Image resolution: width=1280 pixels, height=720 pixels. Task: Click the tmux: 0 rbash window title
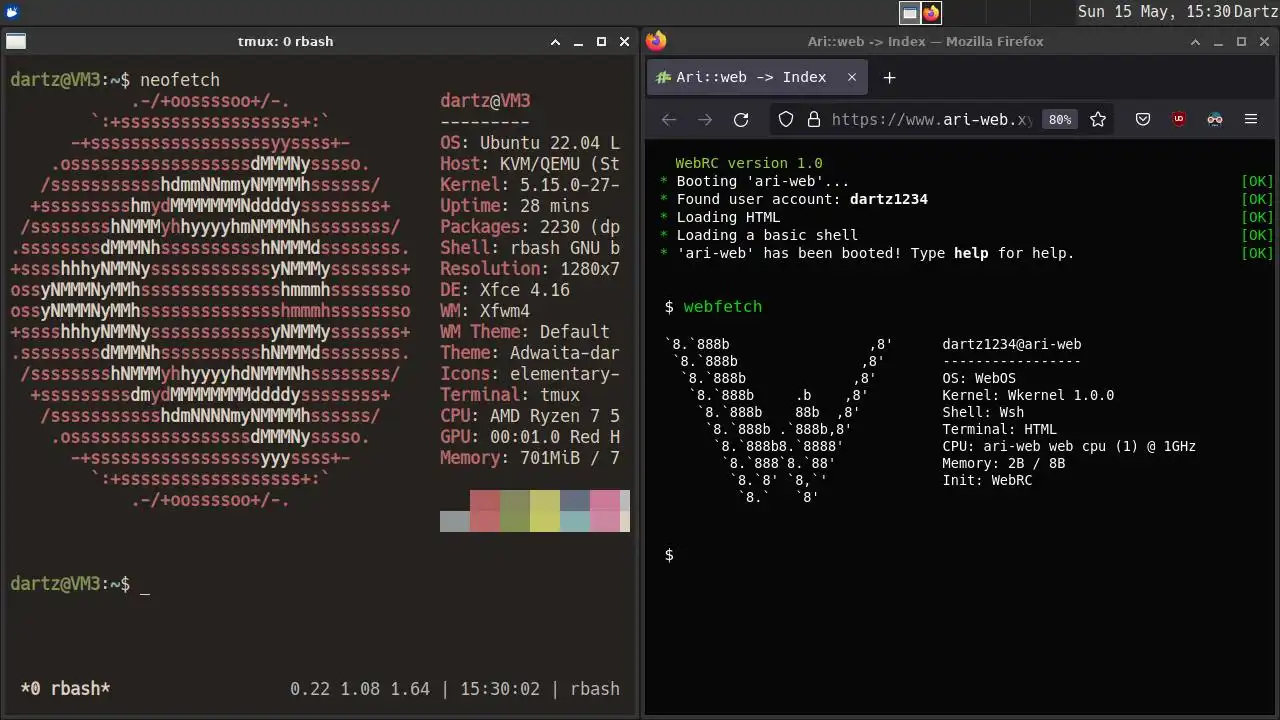click(285, 42)
